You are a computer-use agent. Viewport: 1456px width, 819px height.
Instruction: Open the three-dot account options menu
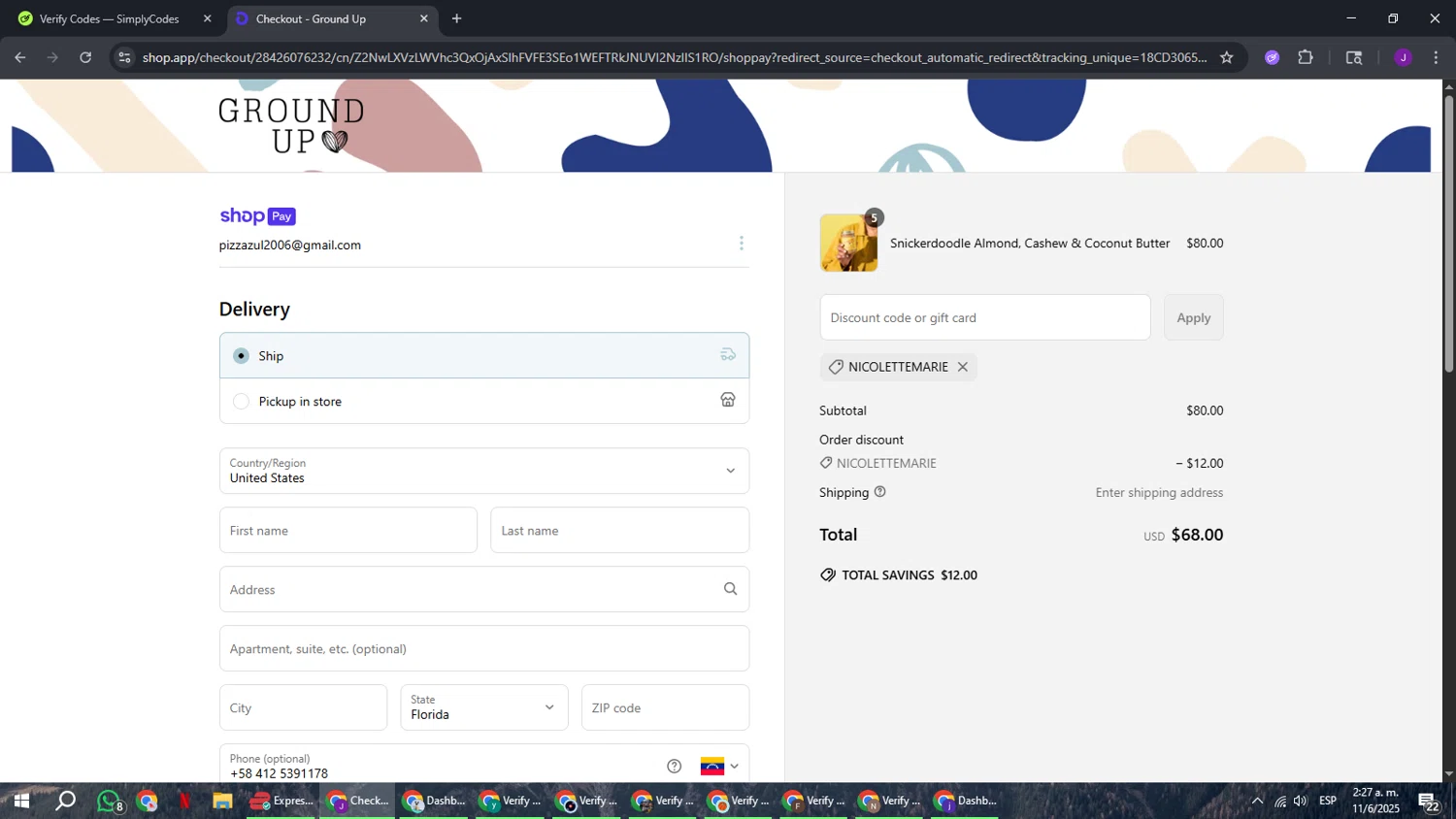742,243
